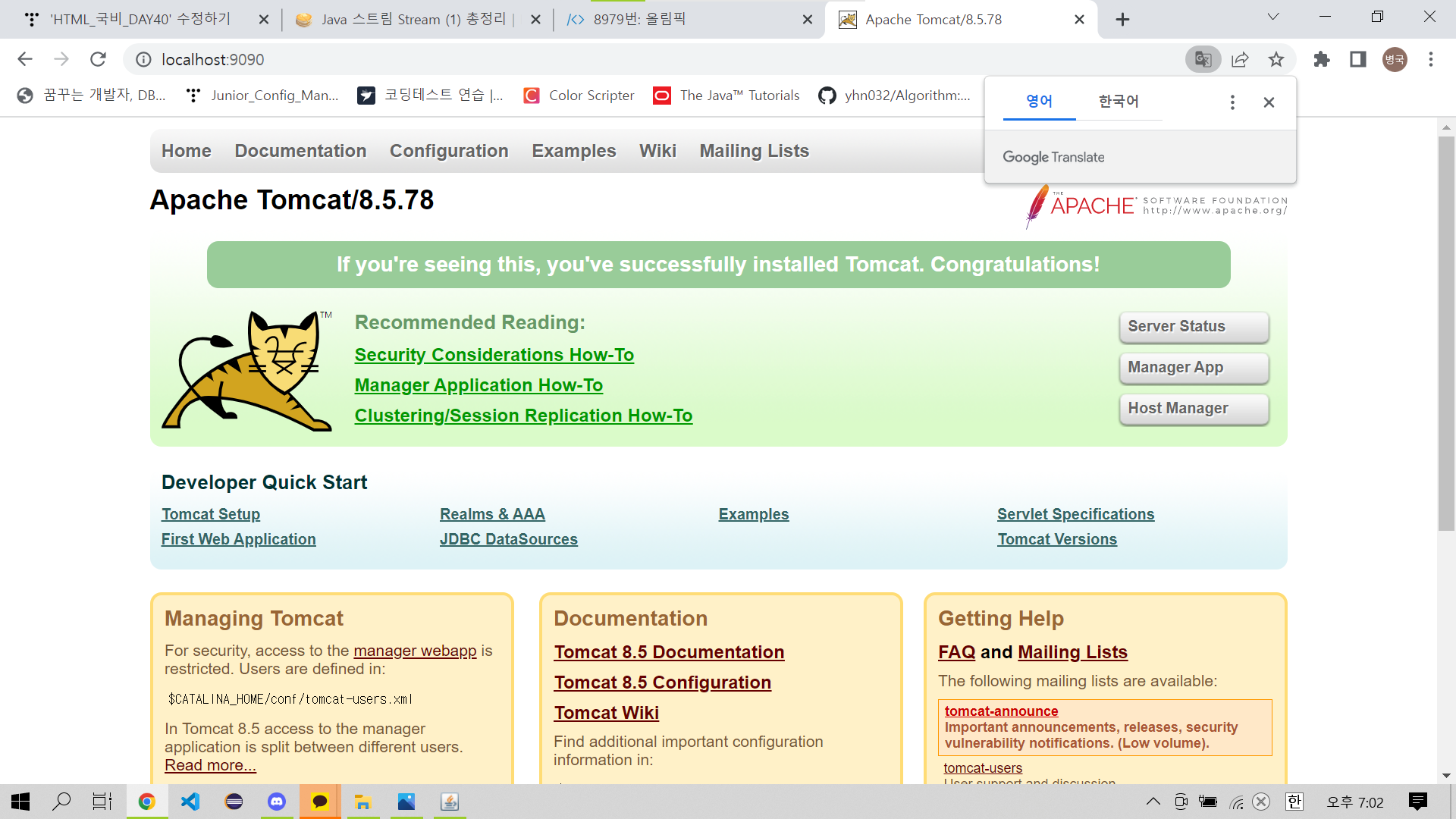This screenshot has height=819, width=1456.
Task: Open Windows taskbar search
Action: pos(61,802)
